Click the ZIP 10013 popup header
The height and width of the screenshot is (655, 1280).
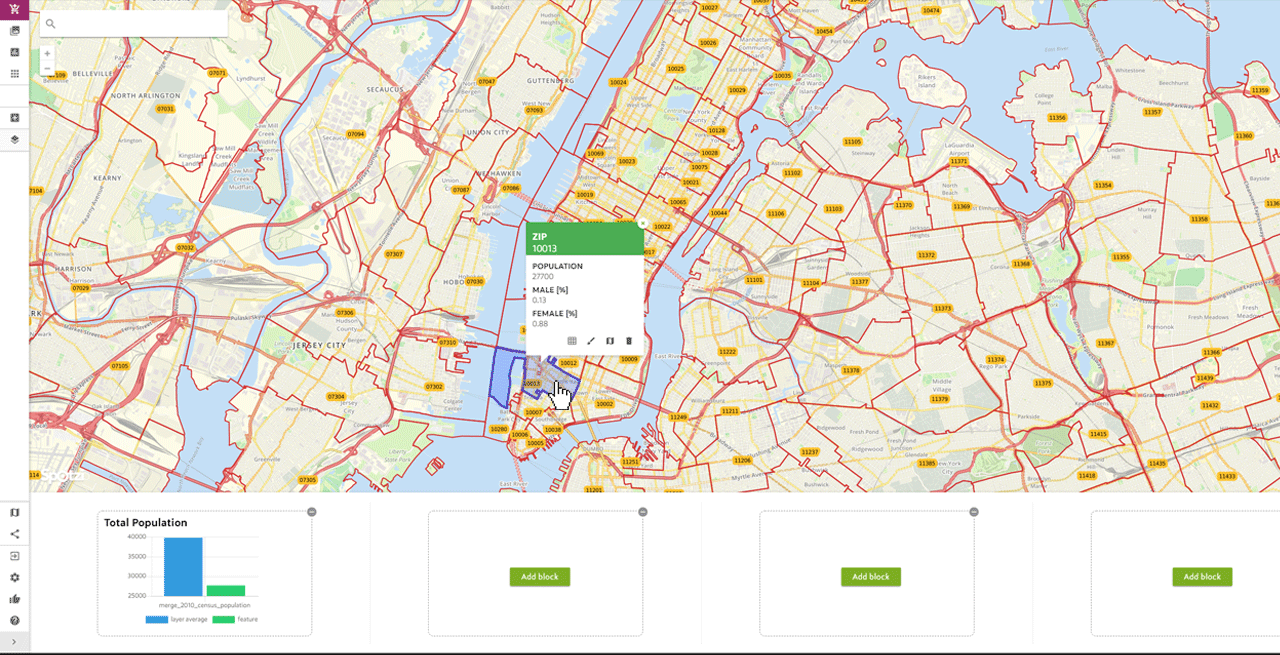point(584,239)
